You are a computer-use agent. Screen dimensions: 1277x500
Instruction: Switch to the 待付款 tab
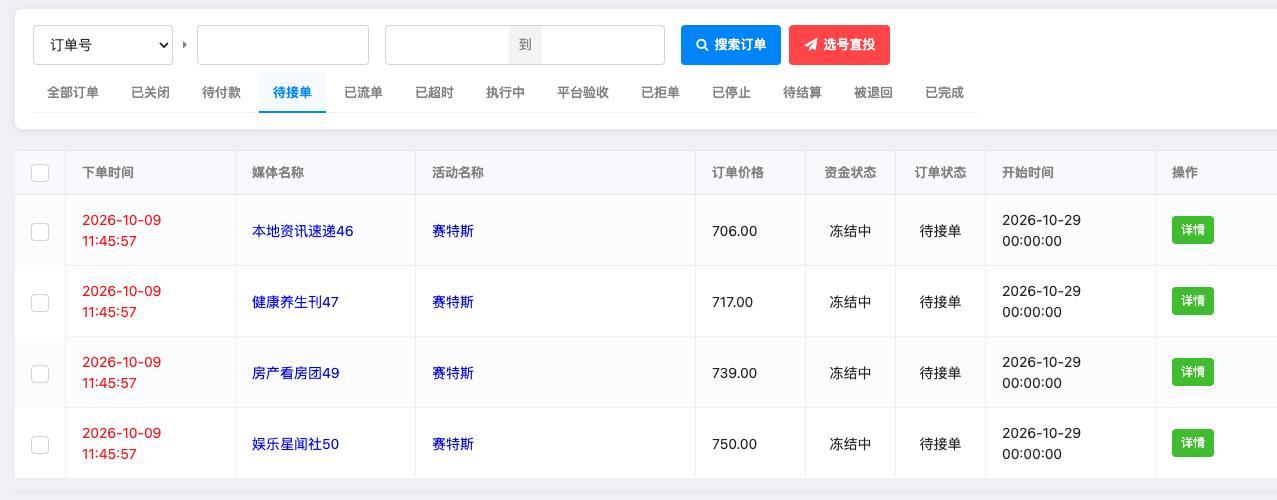[x=221, y=93]
